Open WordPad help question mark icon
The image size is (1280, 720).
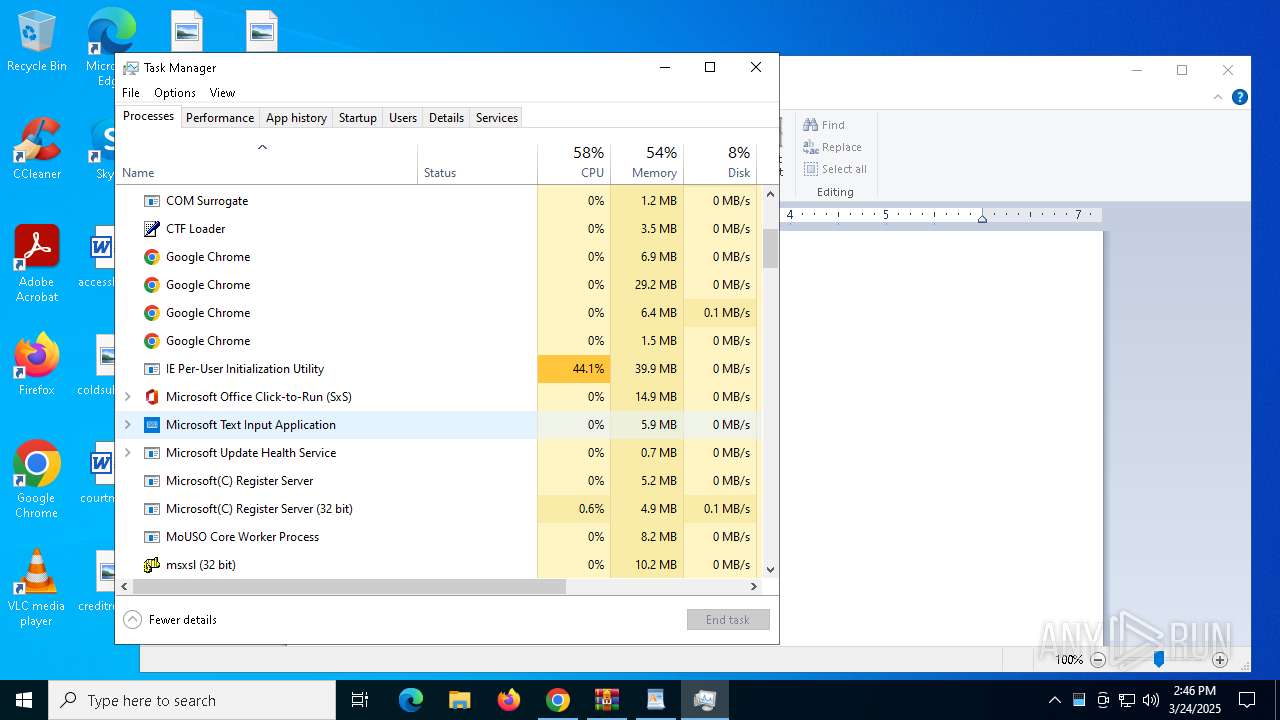1240,97
